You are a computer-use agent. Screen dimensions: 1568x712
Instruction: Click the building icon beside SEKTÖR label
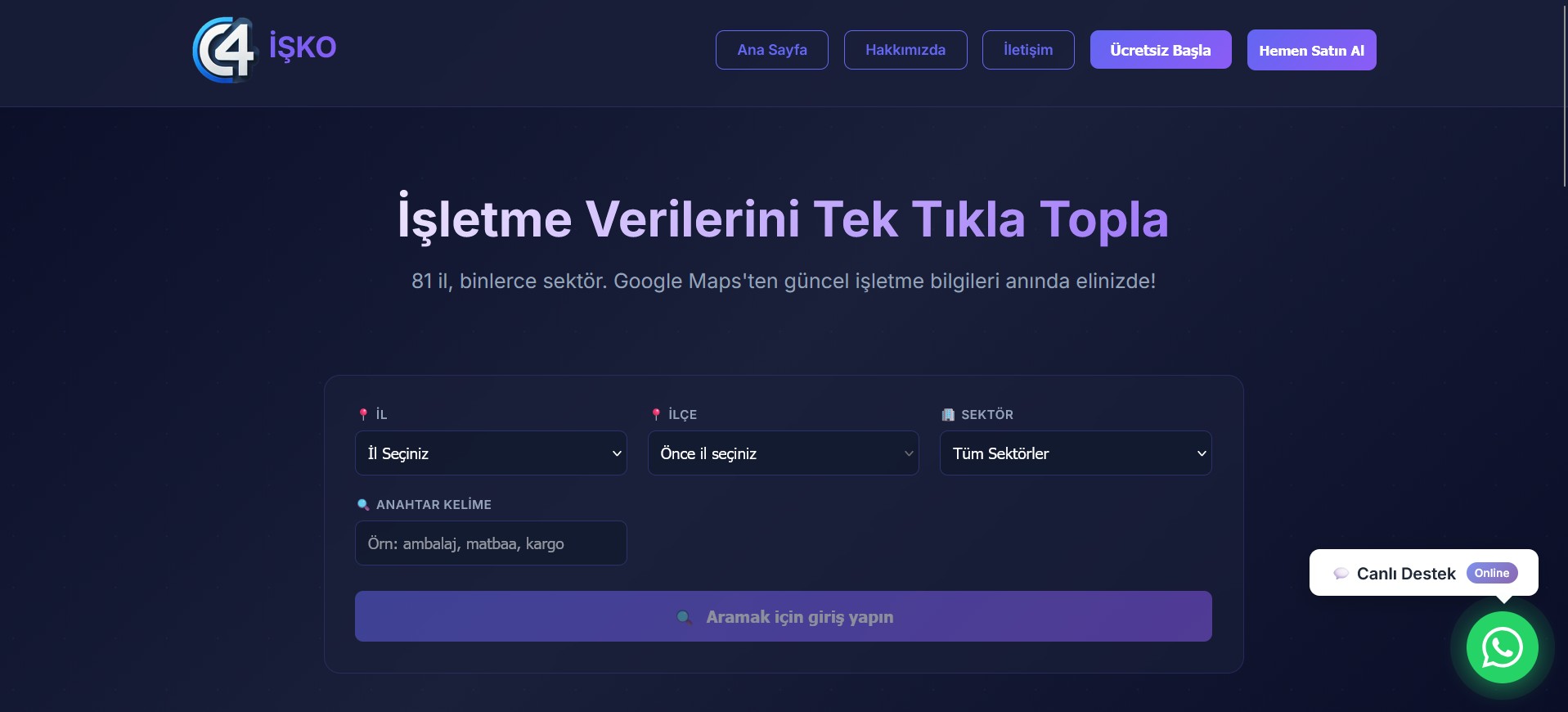(x=948, y=414)
